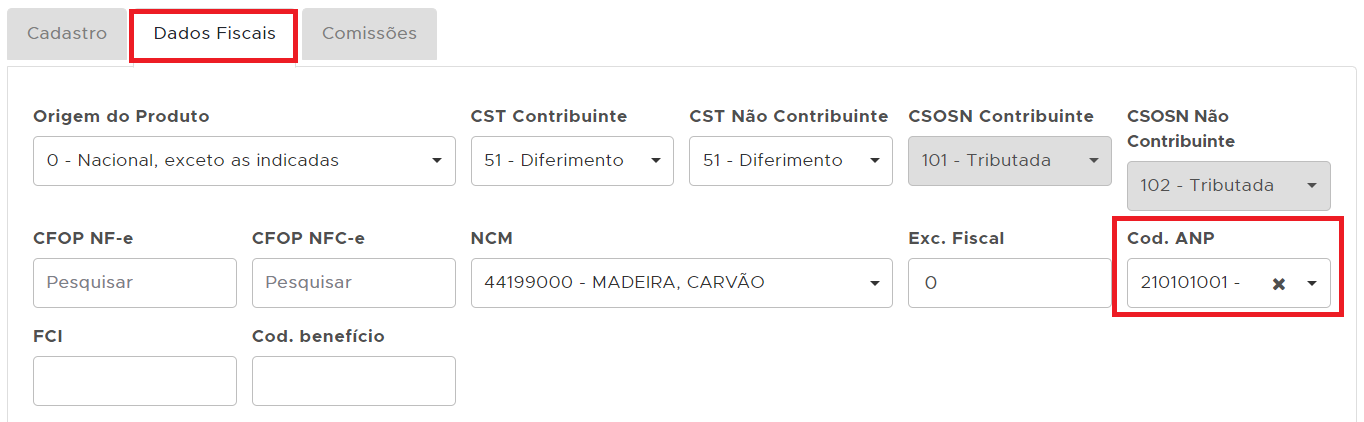Open the Comissões tab
The width and height of the screenshot is (1364, 422).
369,34
